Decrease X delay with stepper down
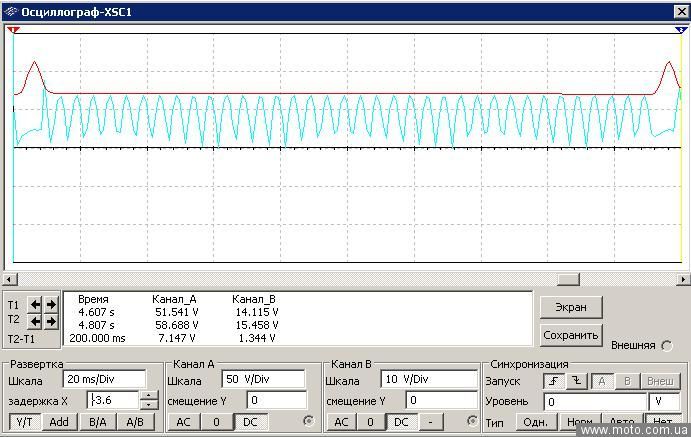 149,405
